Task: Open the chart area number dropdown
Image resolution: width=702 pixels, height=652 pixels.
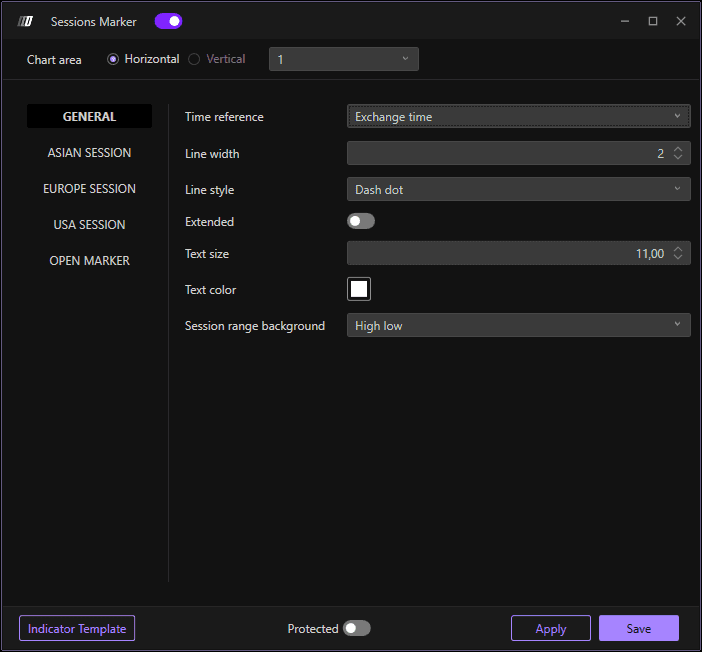Action: click(x=343, y=59)
